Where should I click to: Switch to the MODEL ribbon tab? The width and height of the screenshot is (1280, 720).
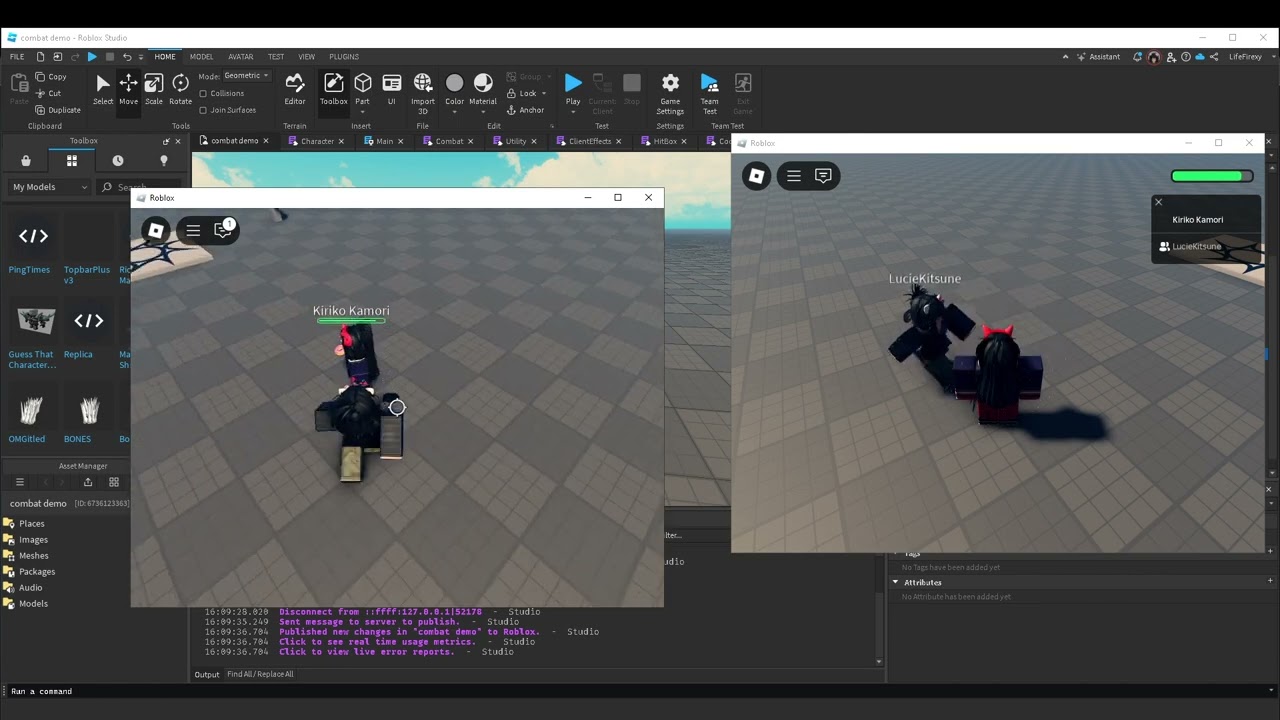(x=201, y=57)
